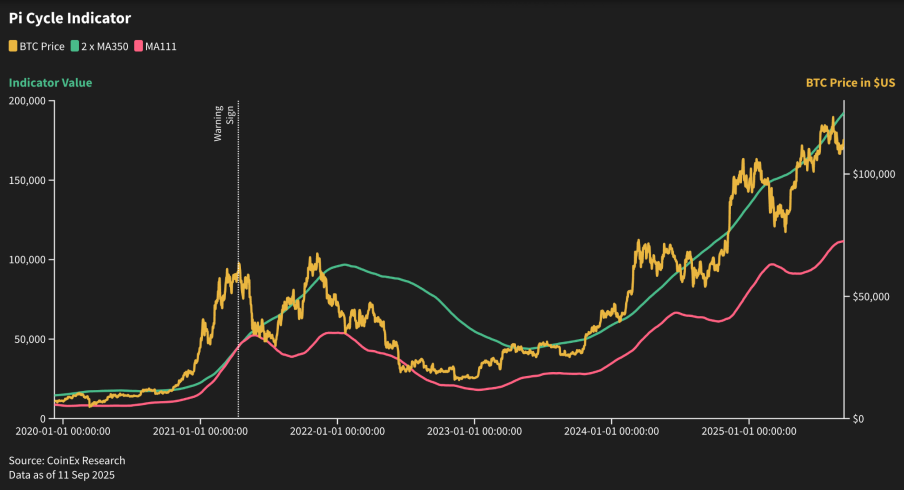Click the $50,000 right axis tick label
The height and width of the screenshot is (490, 904).
click(871, 296)
